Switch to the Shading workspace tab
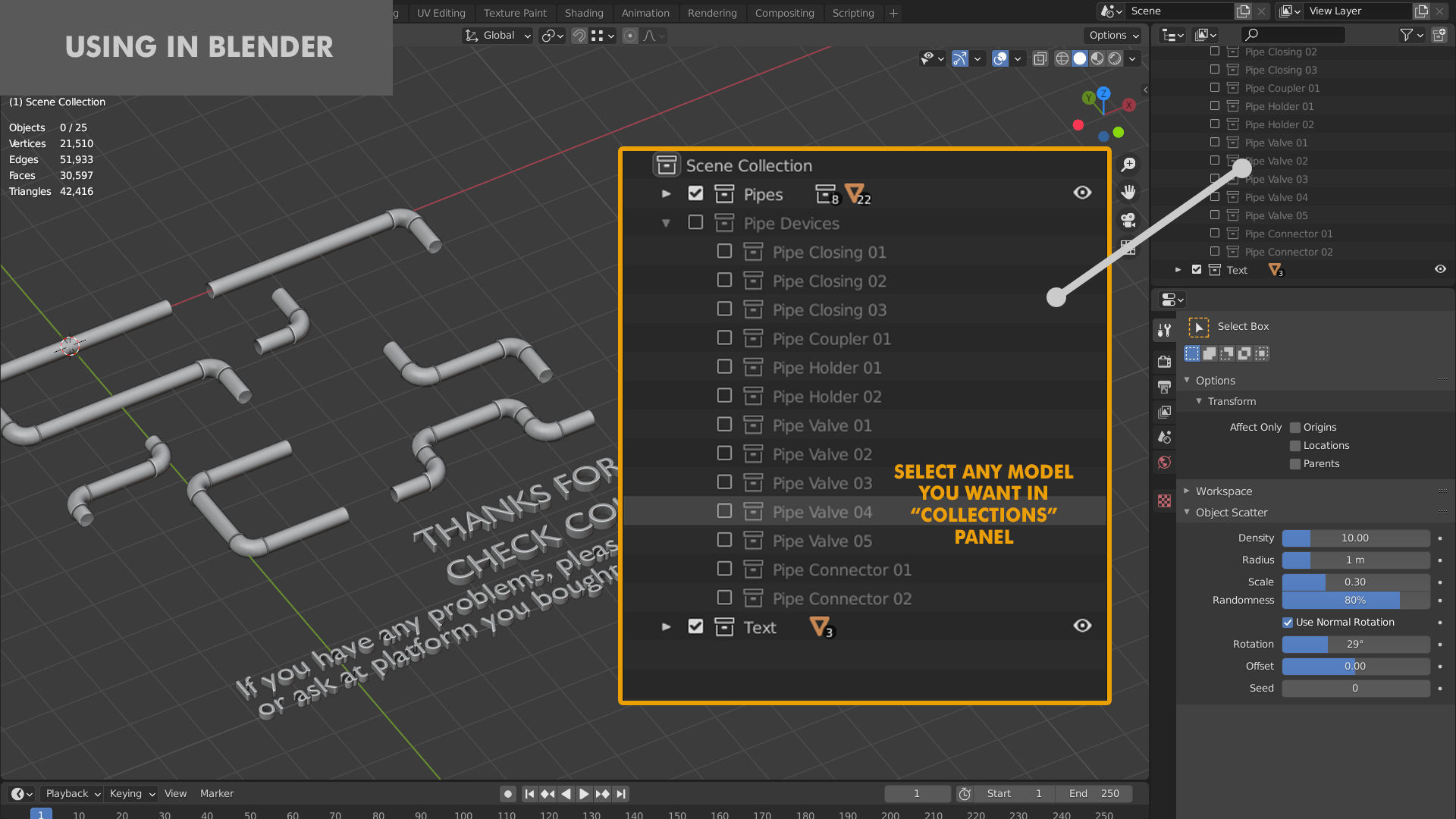This screenshot has width=1456, height=819. (584, 13)
